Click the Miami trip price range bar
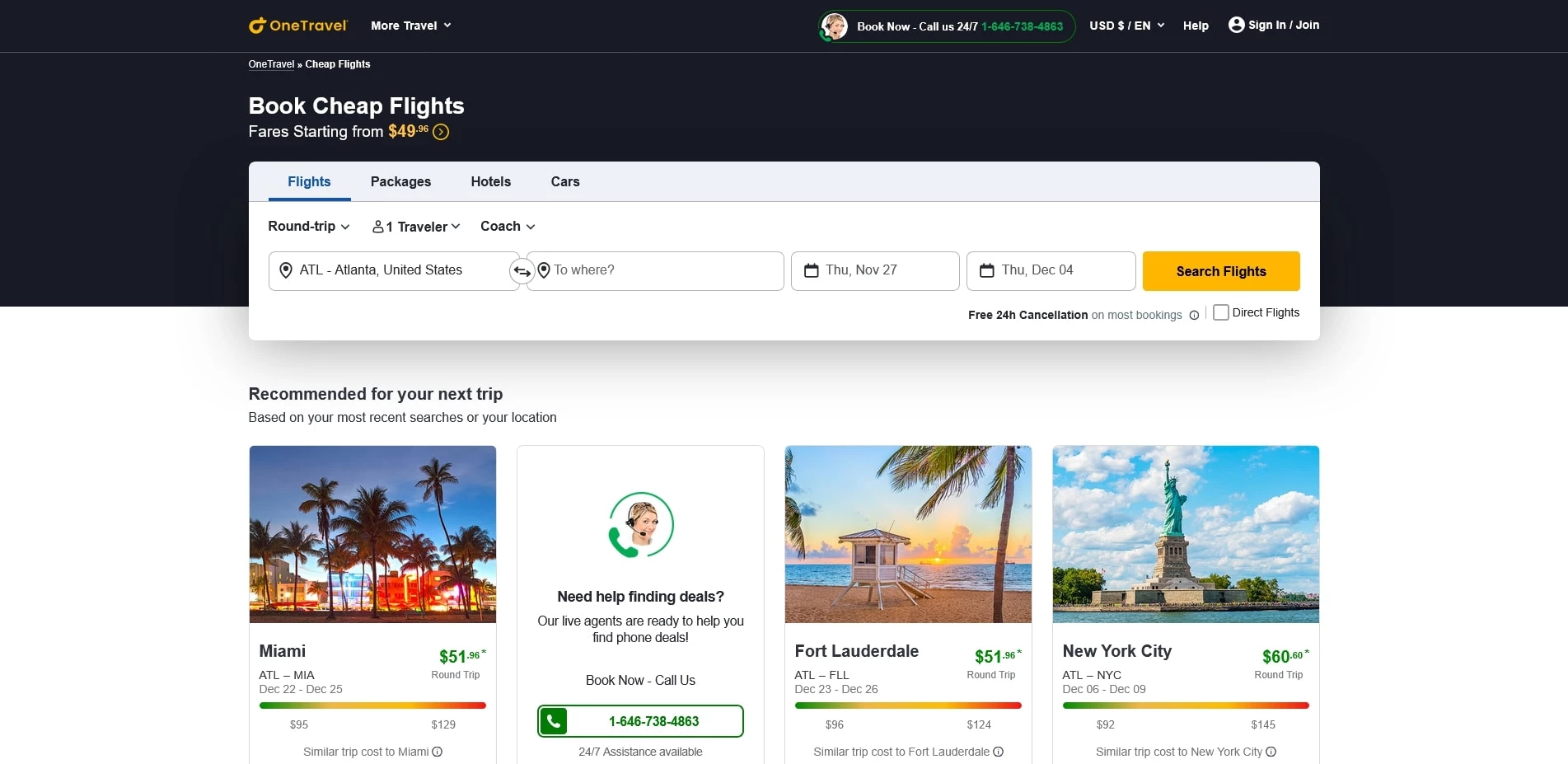 [x=372, y=705]
